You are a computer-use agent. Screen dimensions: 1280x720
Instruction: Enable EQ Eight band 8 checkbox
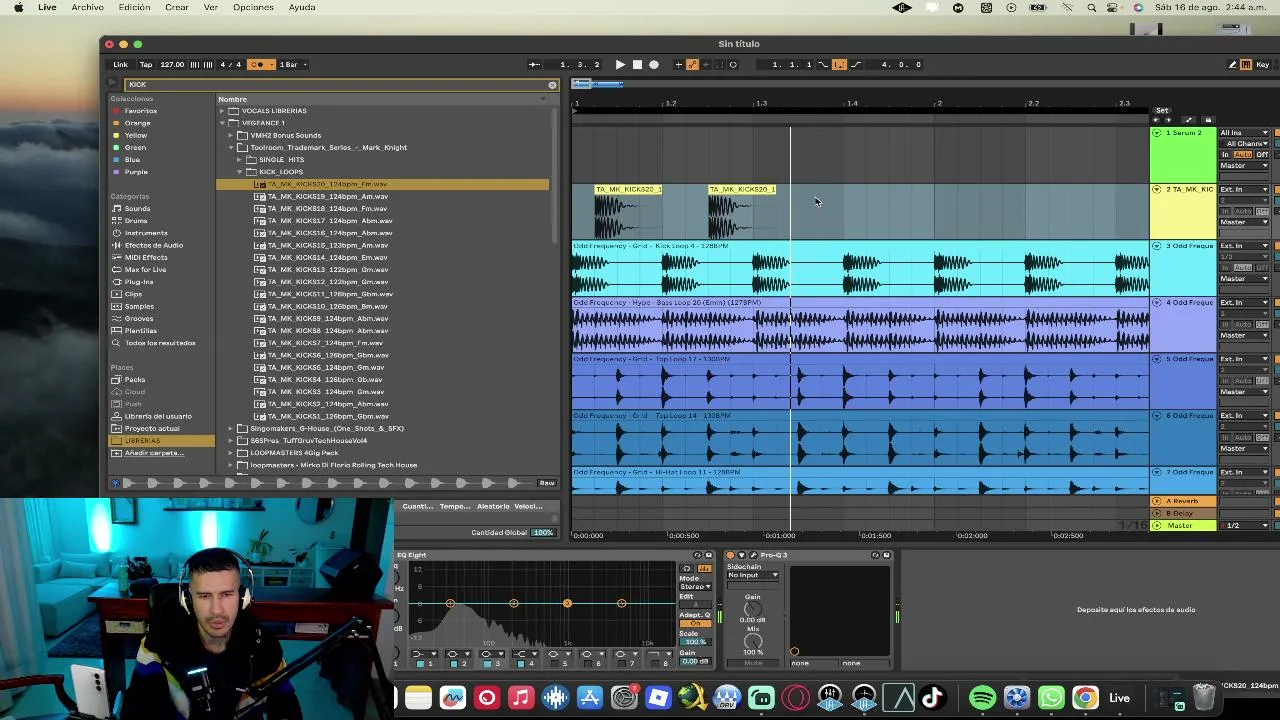point(655,664)
